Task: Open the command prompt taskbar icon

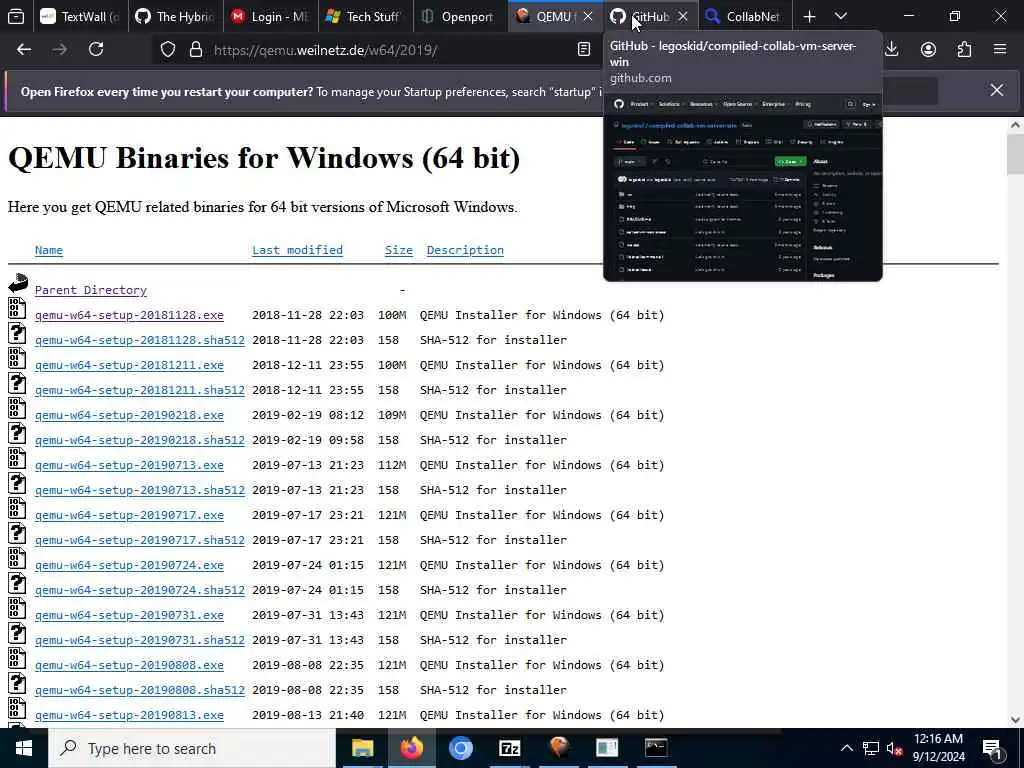Action: click(x=656, y=748)
